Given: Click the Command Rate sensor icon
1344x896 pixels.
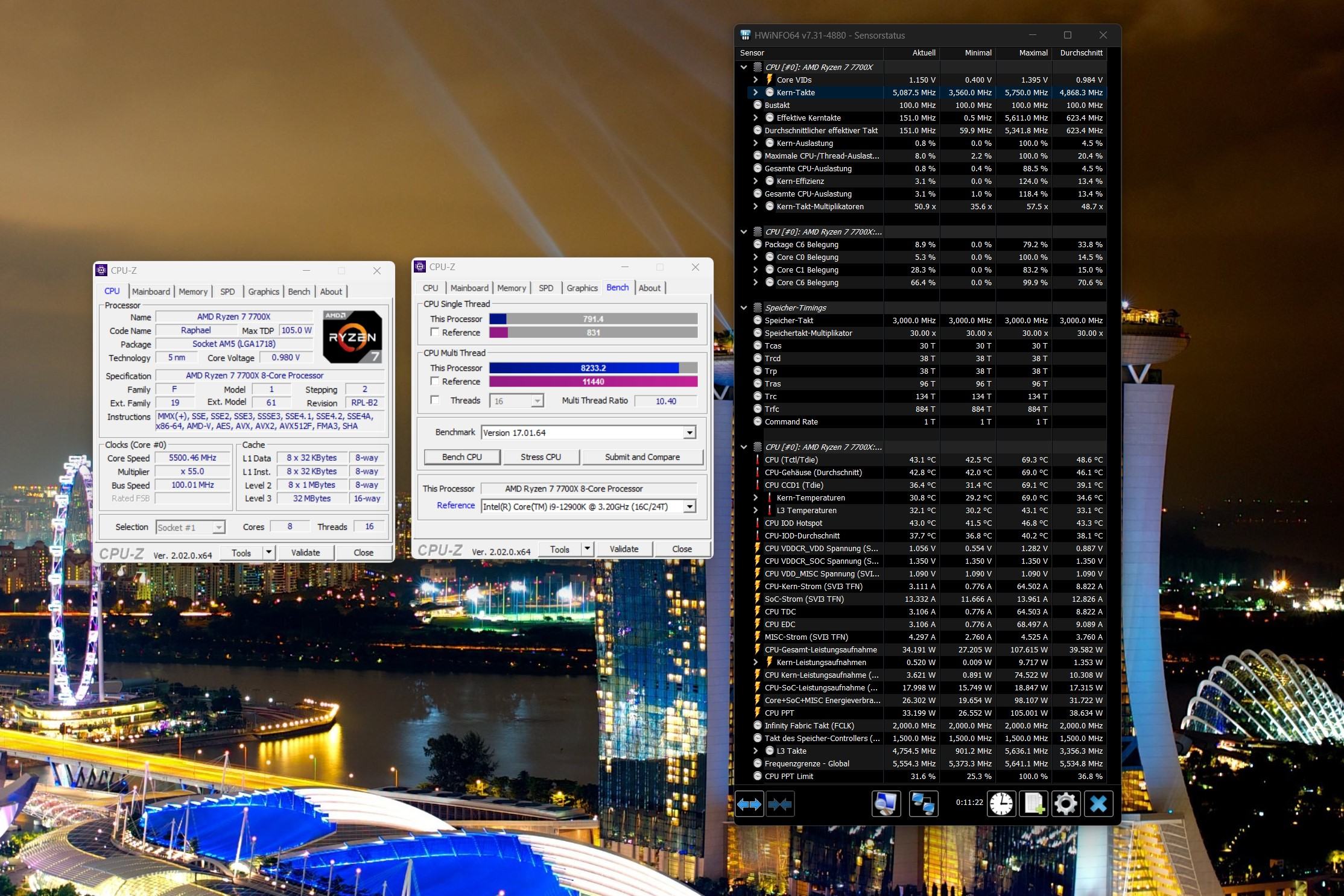Looking at the screenshot, I should pos(758,421).
